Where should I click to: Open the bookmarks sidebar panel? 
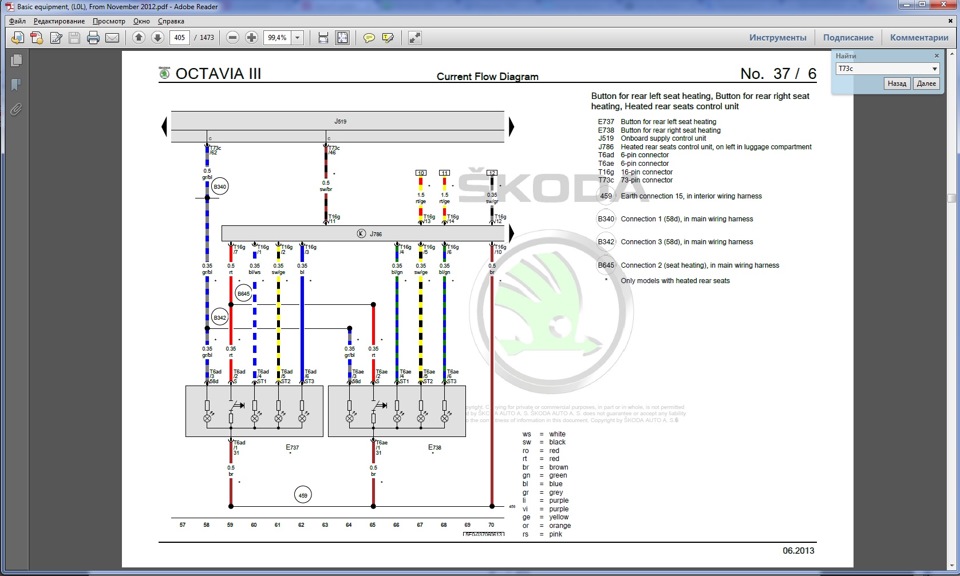coord(16,84)
